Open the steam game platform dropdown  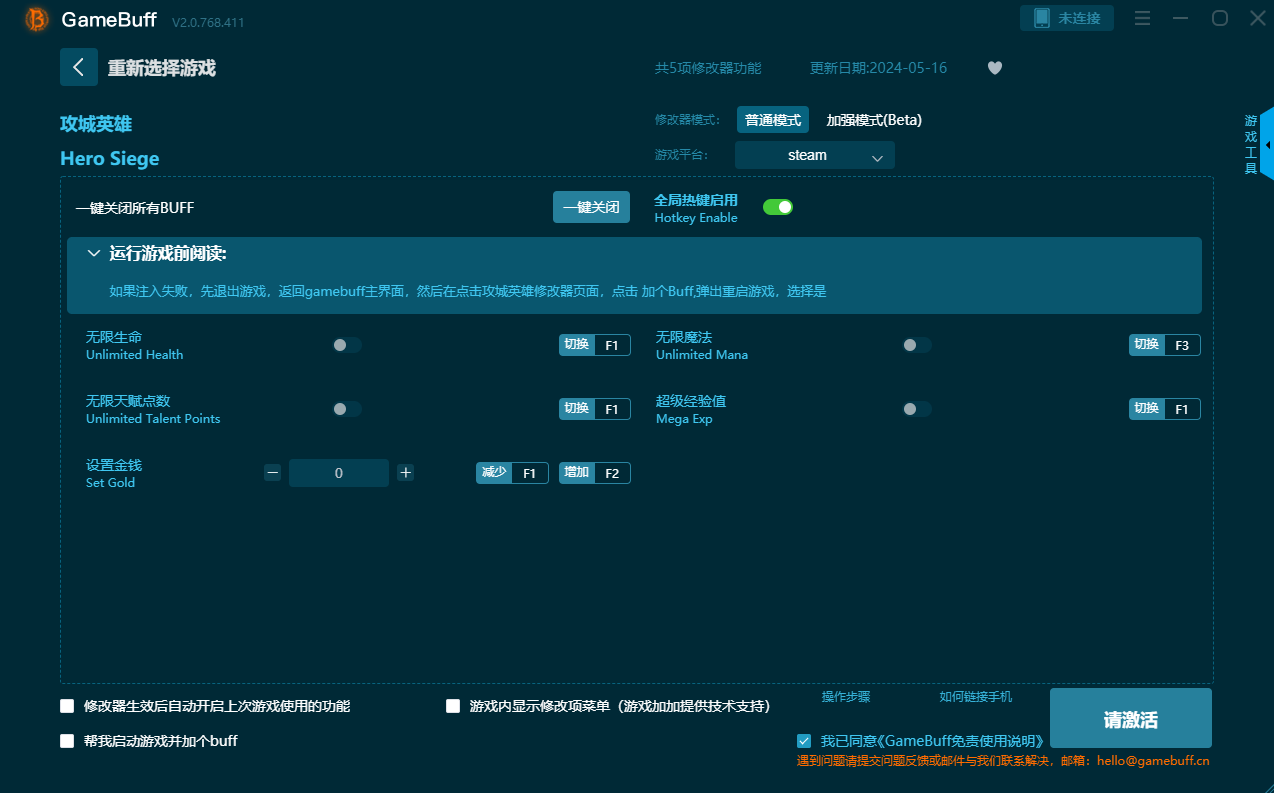tap(814, 155)
